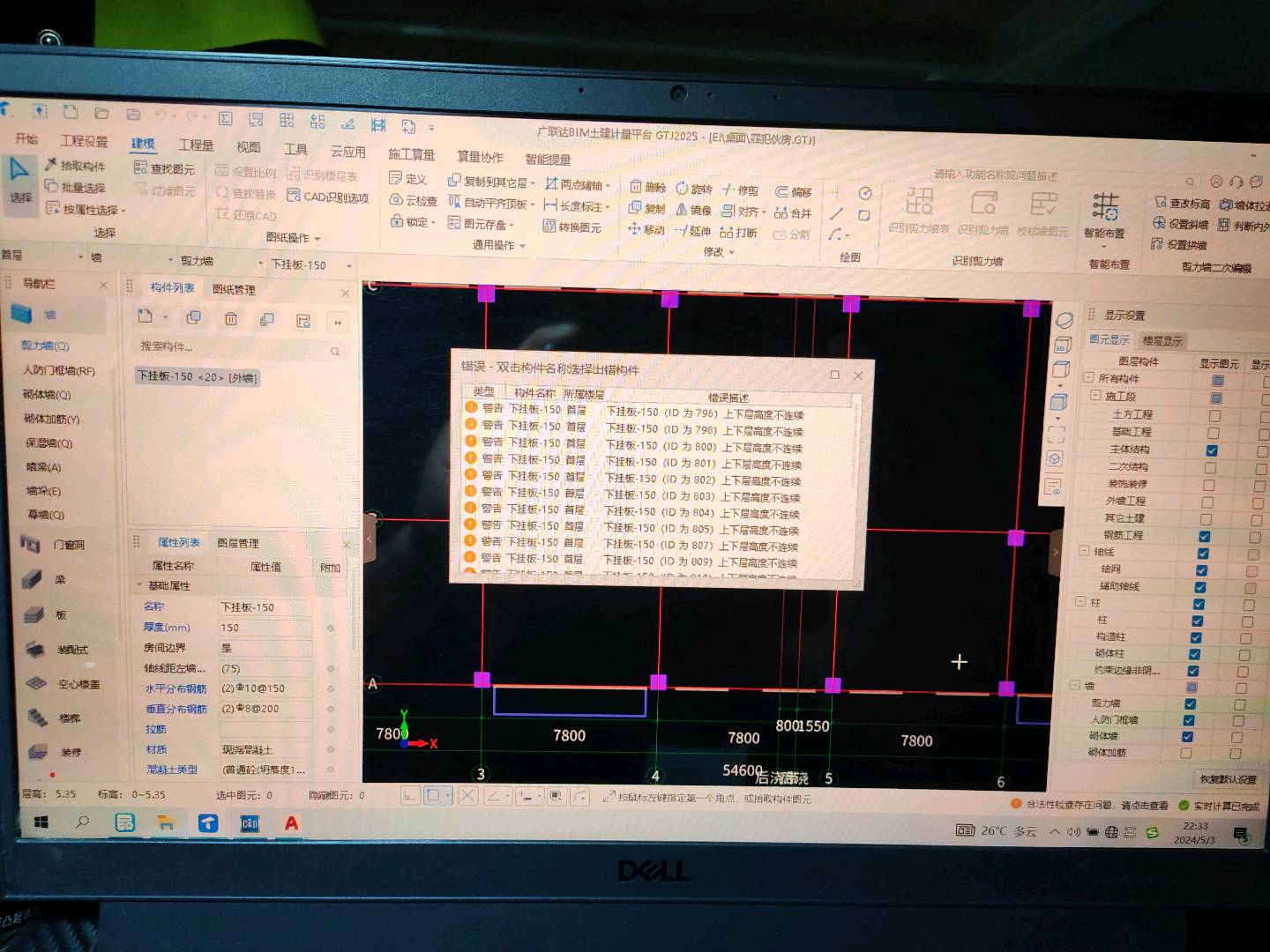Click the 设置斜墙 sloped wall tool

pos(1181,224)
